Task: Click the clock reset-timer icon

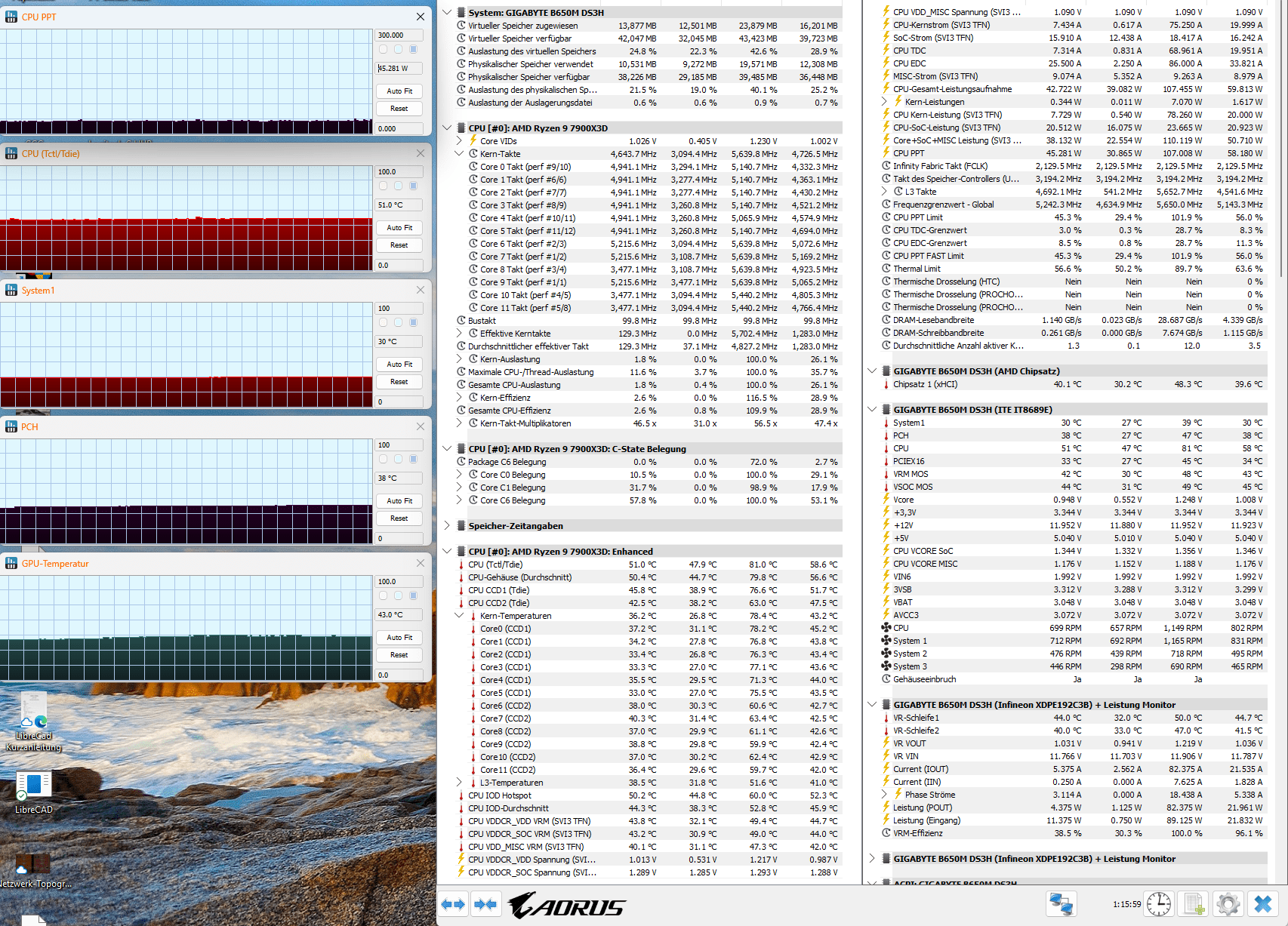Action: pos(1158,904)
